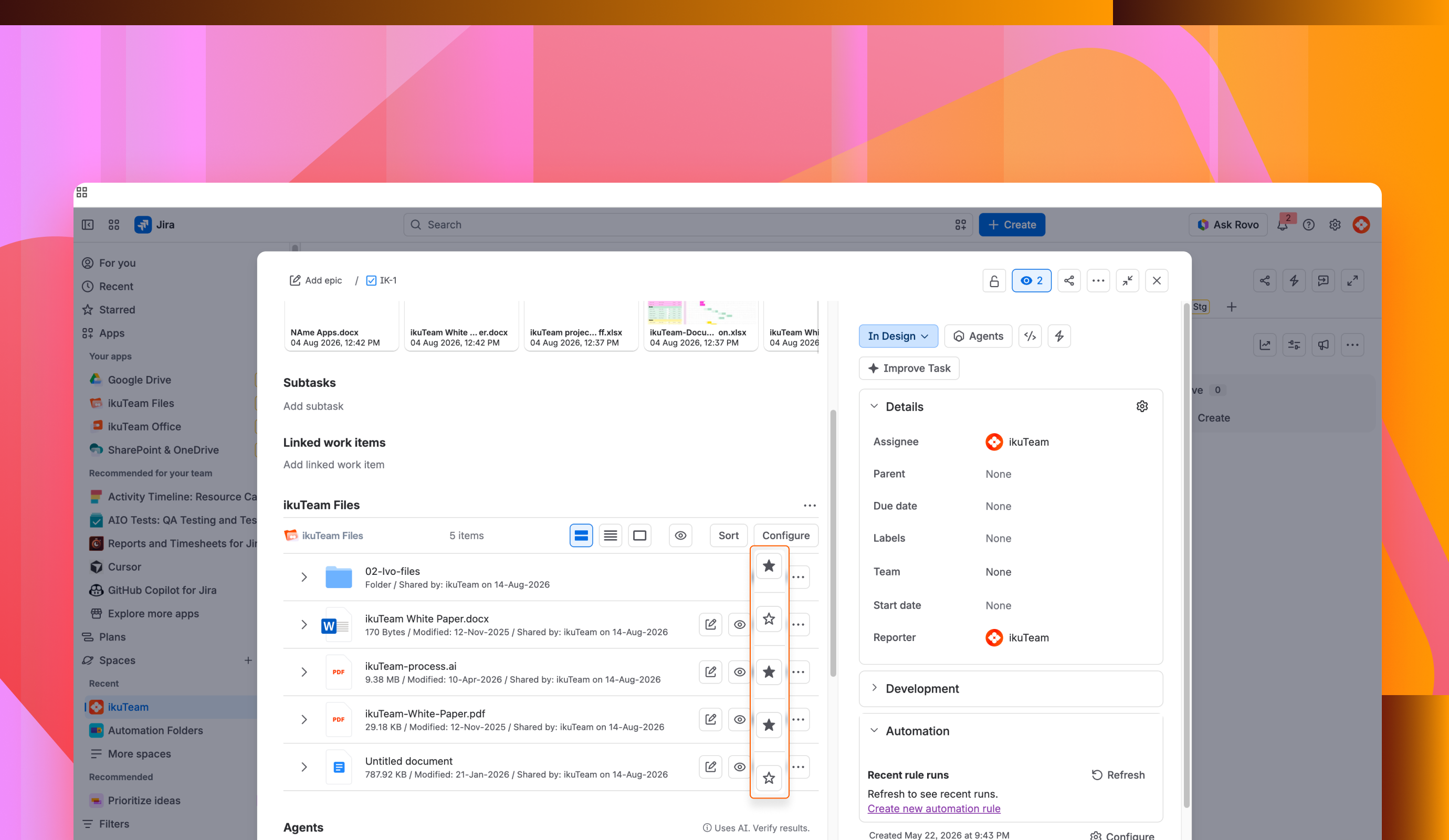Image resolution: width=1449 pixels, height=840 pixels.
Task: Click the Configure button in ikuTeam Files
Action: [x=786, y=536]
